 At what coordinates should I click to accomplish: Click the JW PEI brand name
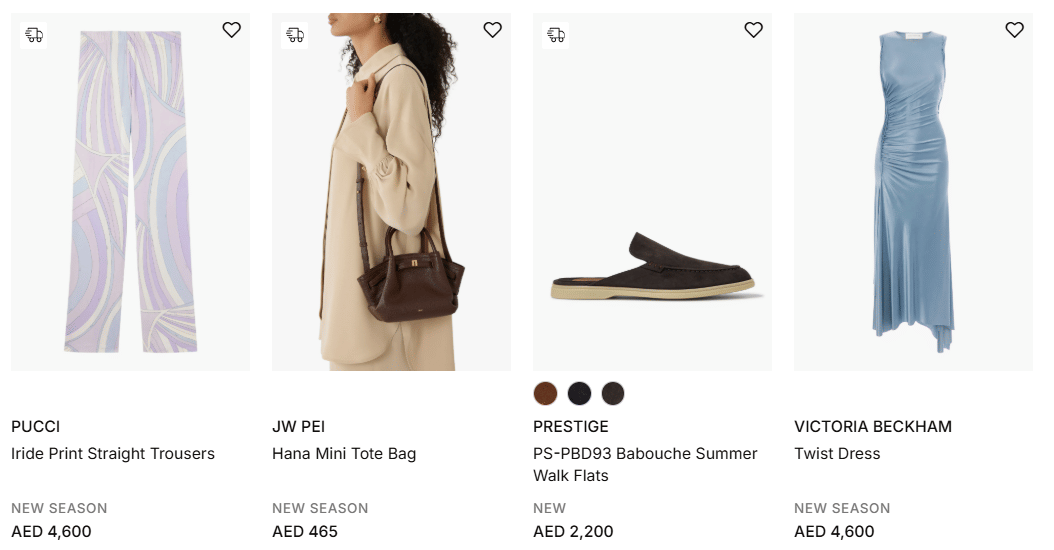point(298,426)
